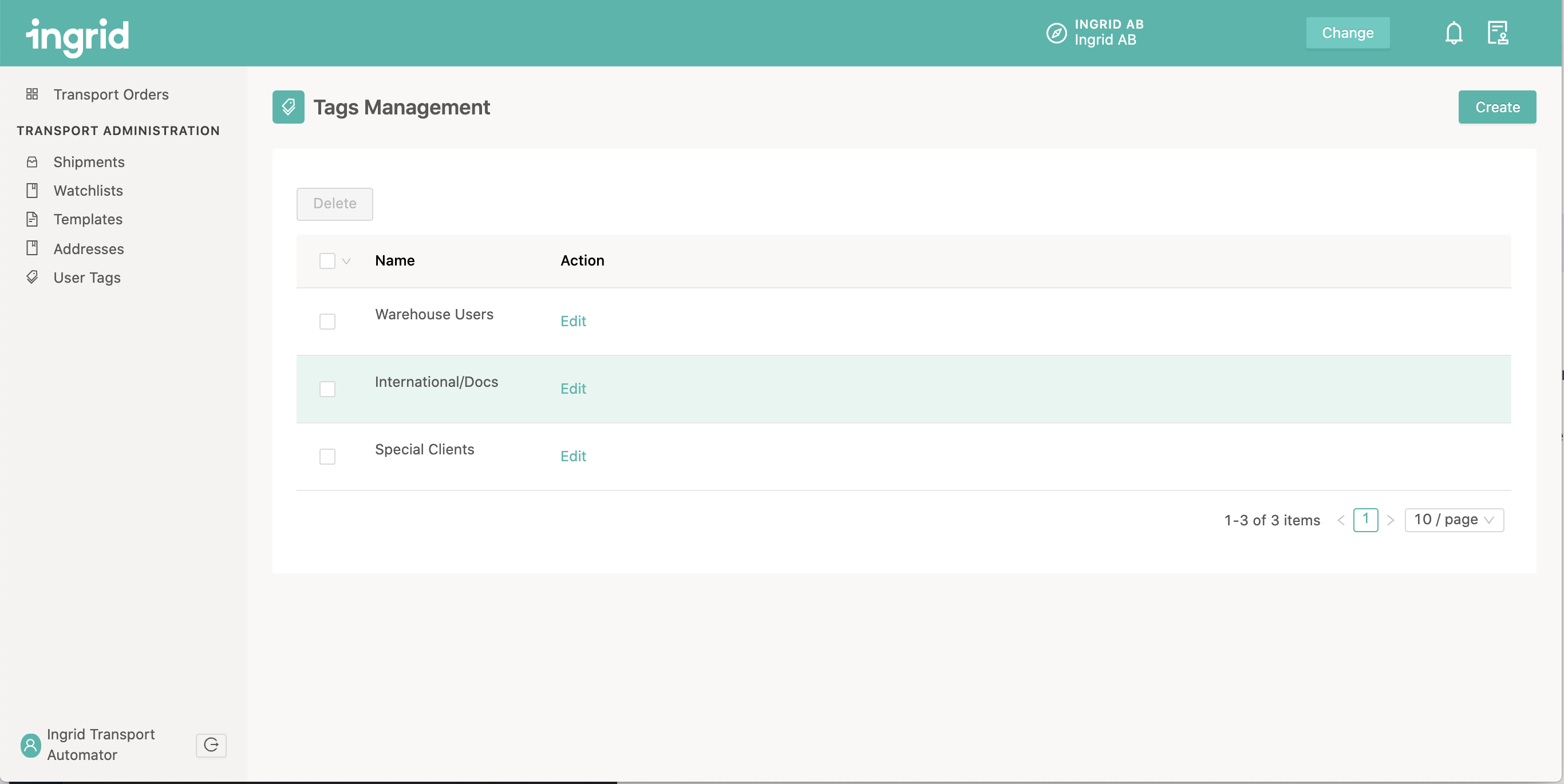Open Addresses section
Screen dimensions: 1564x784
(x=89, y=247)
